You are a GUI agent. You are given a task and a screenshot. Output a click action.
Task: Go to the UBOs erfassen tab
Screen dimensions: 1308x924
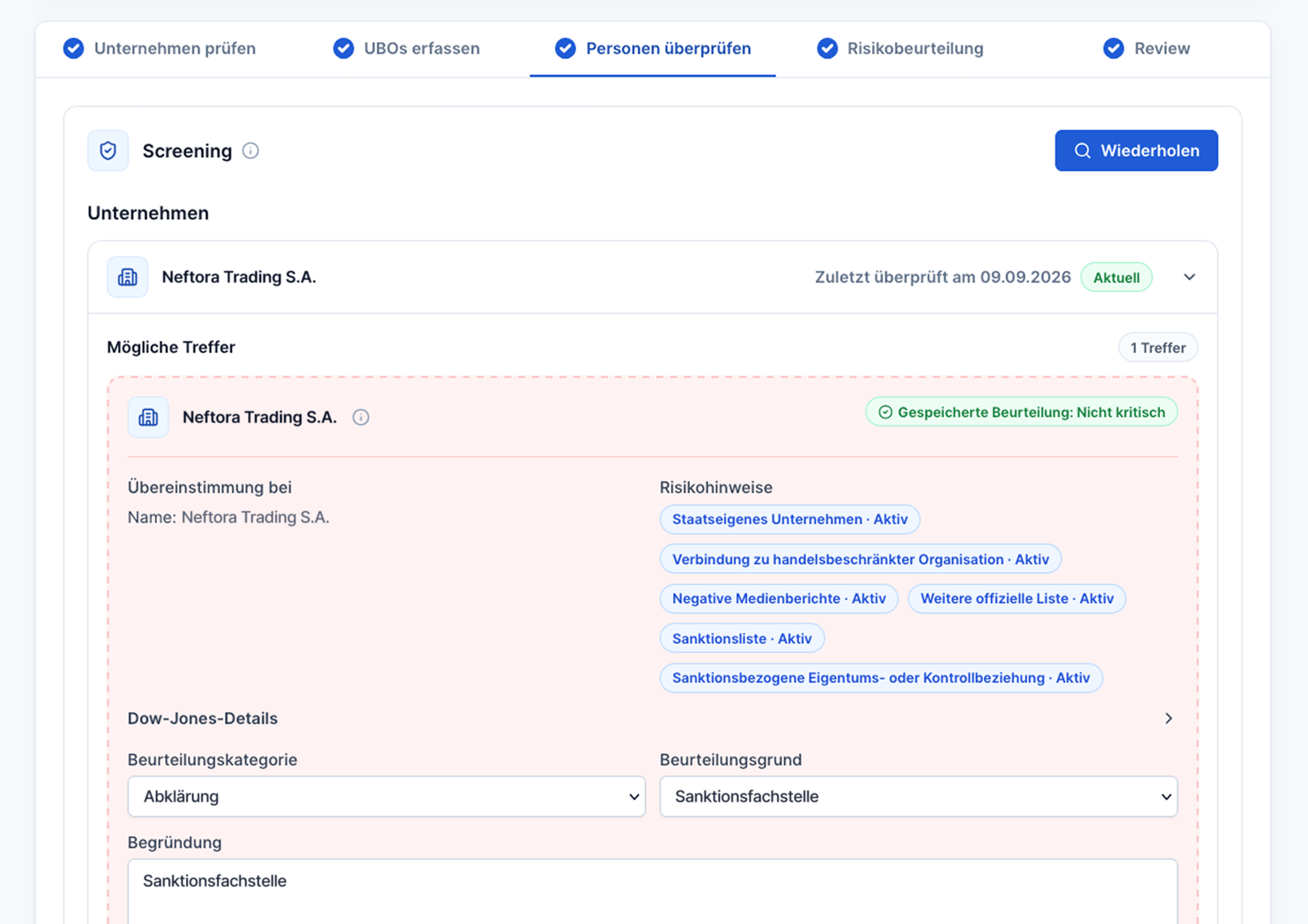pos(406,48)
